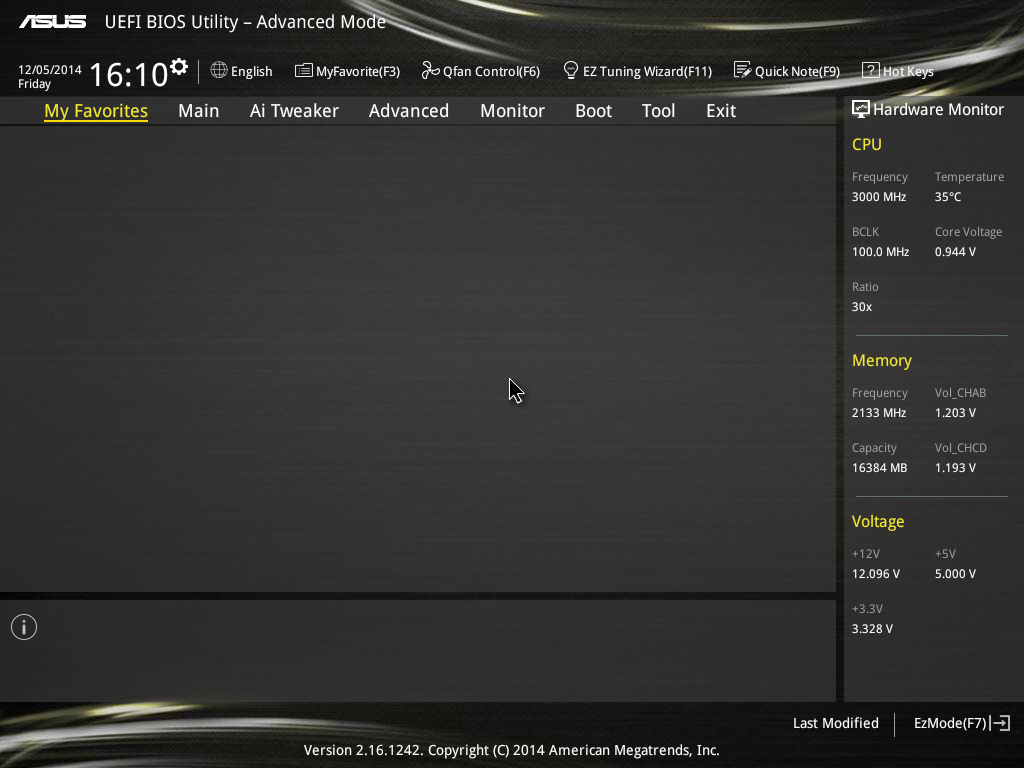1024x768 pixels.
Task: Click the 12/05/2014 date
Action: pyautogui.click(x=50, y=69)
